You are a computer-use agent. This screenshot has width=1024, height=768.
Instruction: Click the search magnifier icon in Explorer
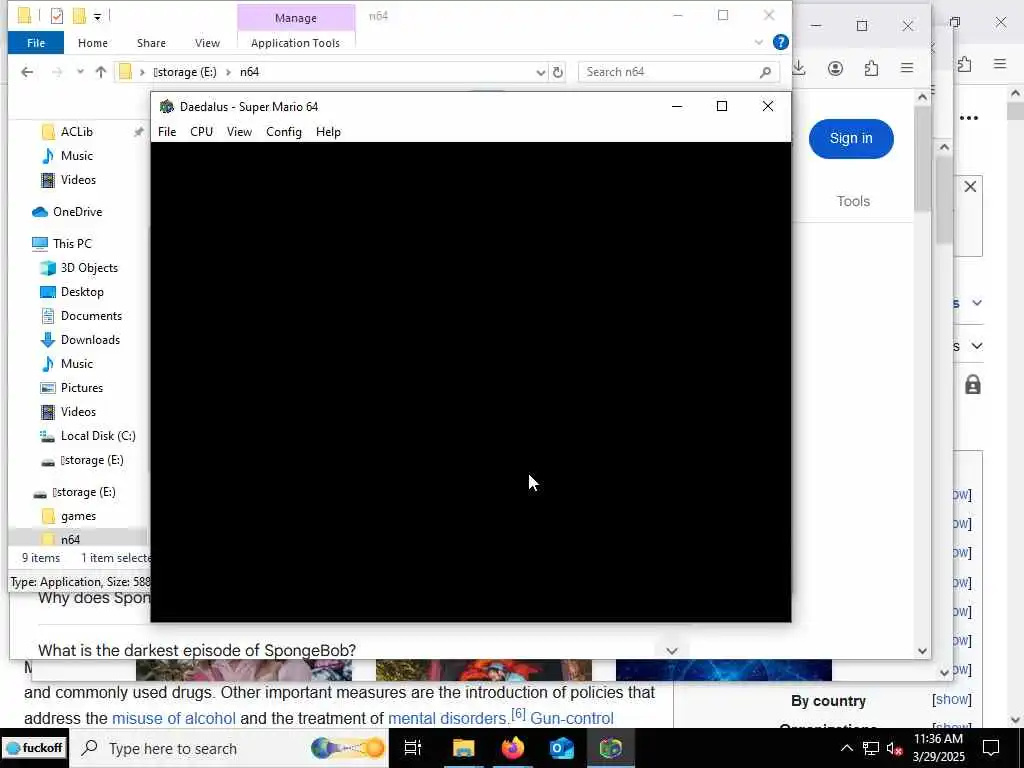tap(765, 72)
